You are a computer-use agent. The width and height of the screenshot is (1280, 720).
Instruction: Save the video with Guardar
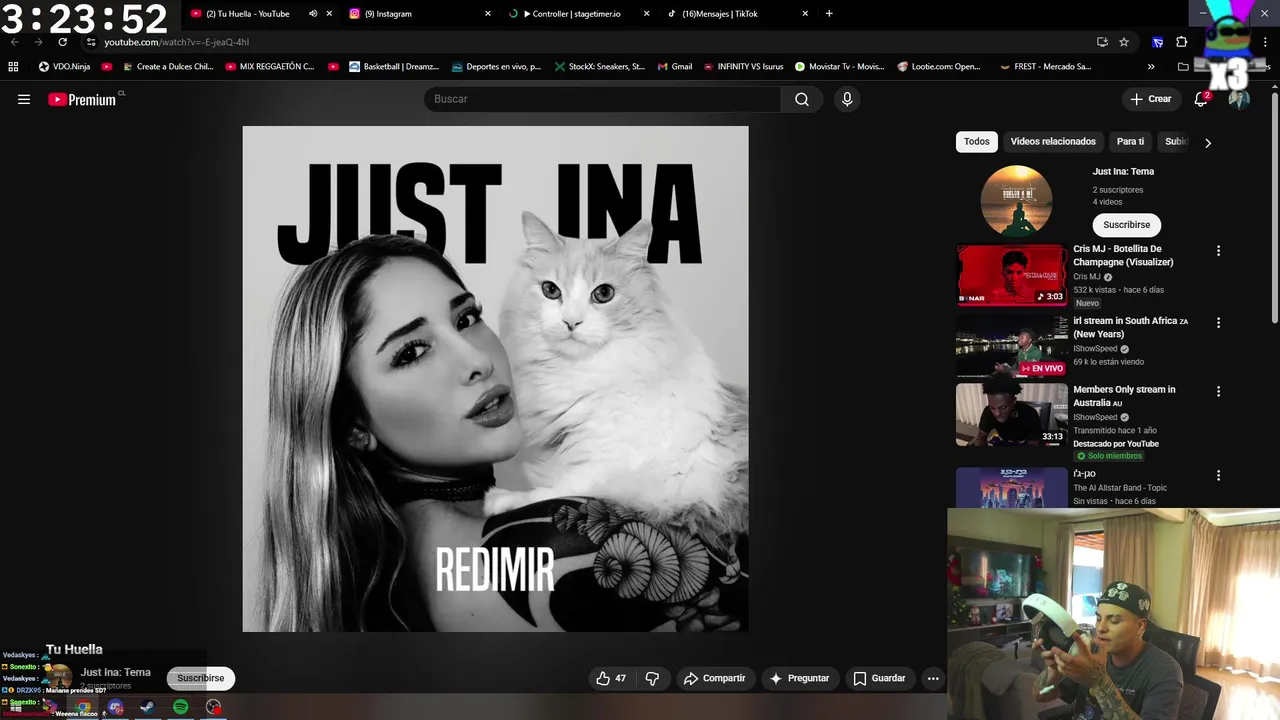coord(879,678)
